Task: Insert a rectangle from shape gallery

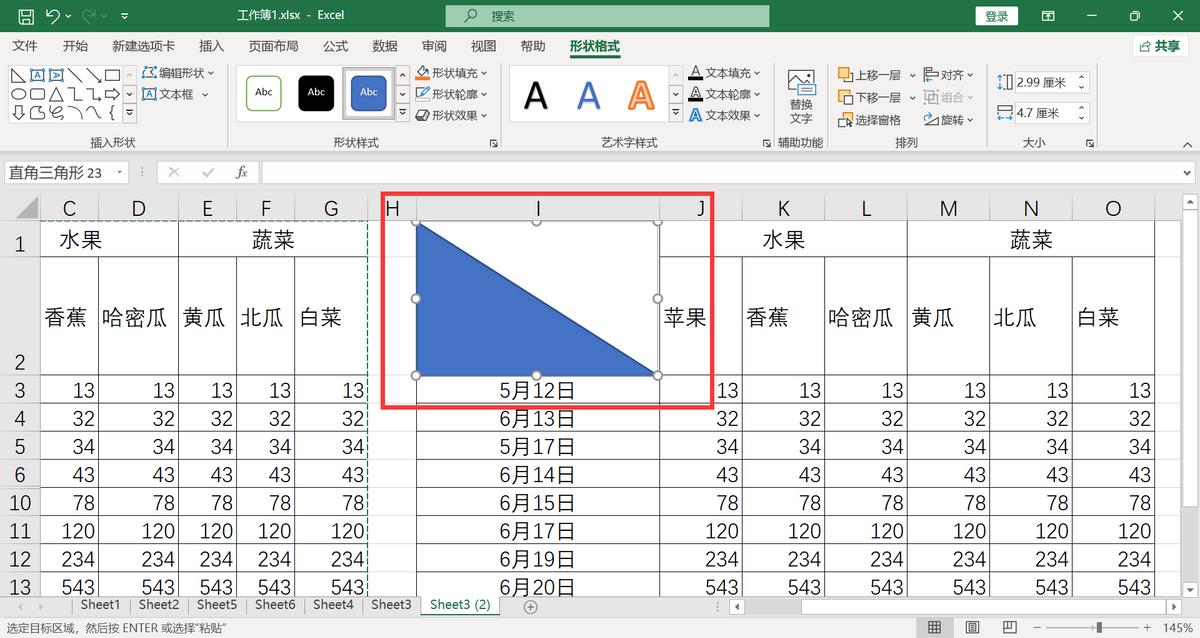Action: (112, 74)
